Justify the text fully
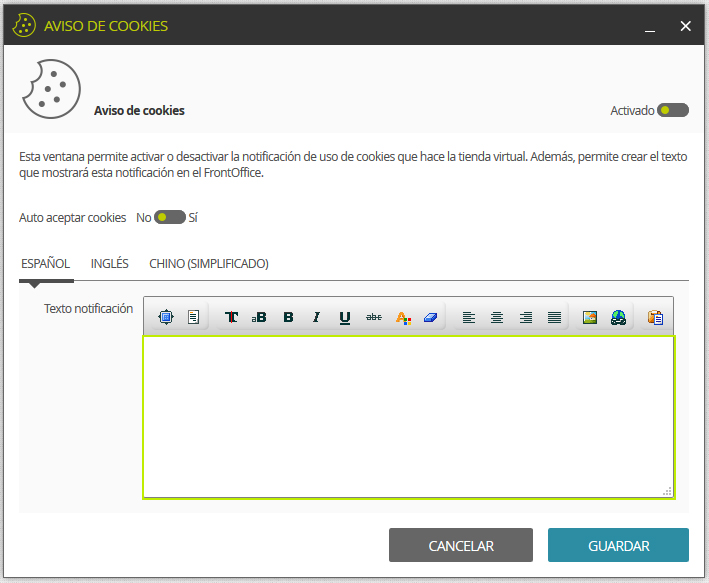Image resolution: width=709 pixels, height=583 pixels. (x=554, y=318)
